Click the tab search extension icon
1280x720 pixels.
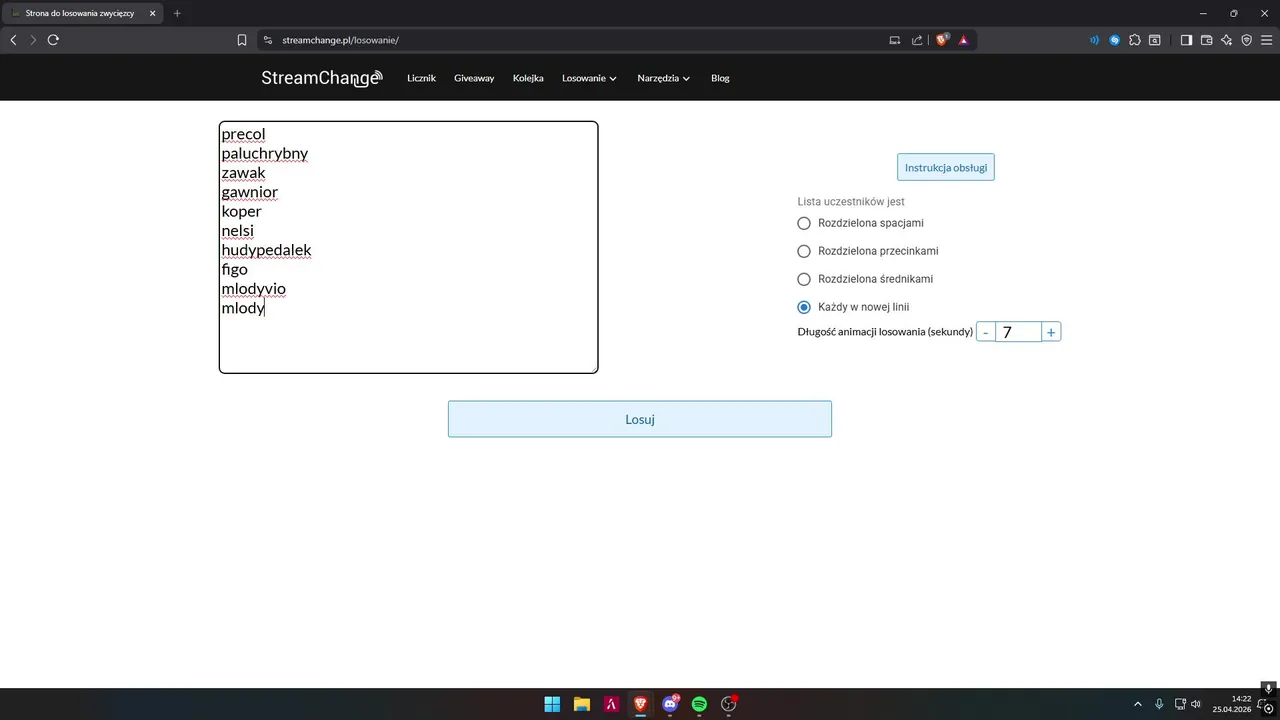click(x=1155, y=40)
